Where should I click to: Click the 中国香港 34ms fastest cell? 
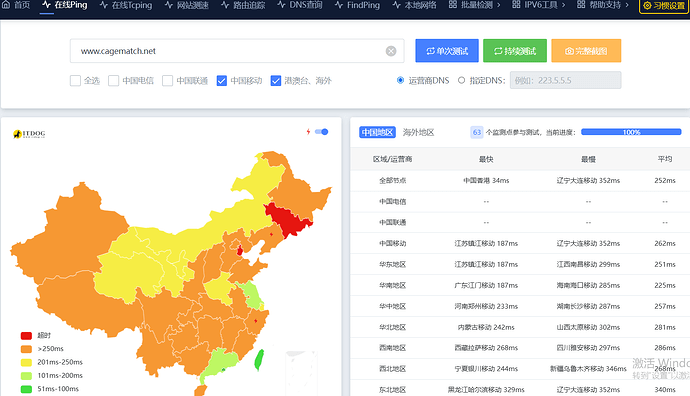pos(486,180)
